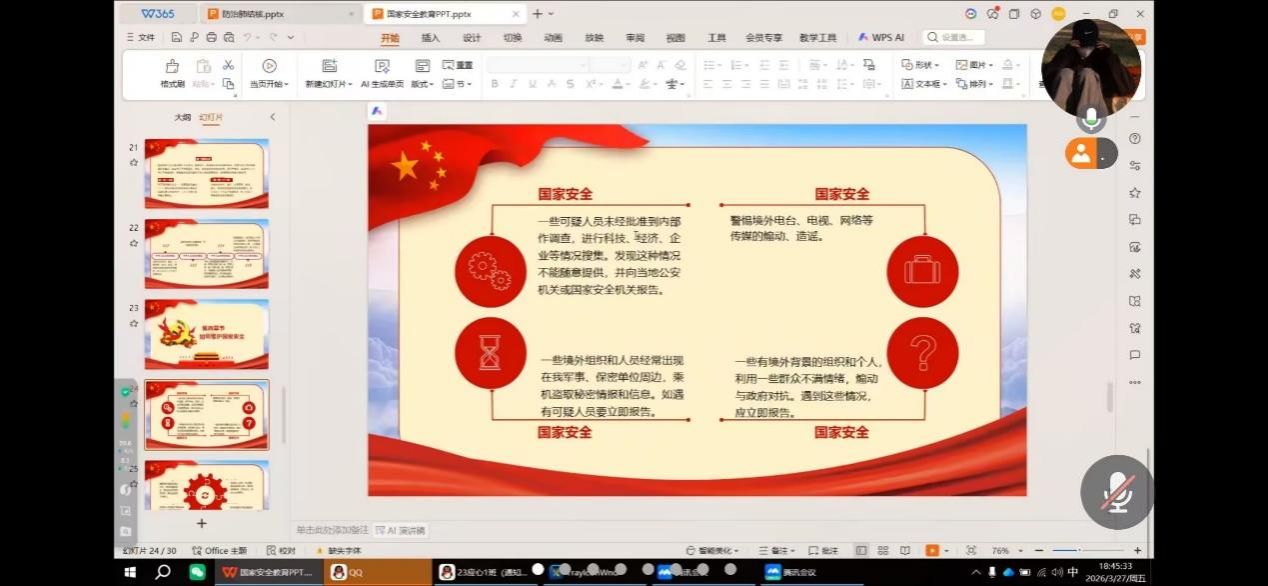
Task: Click the WPS AI button
Action: point(881,37)
